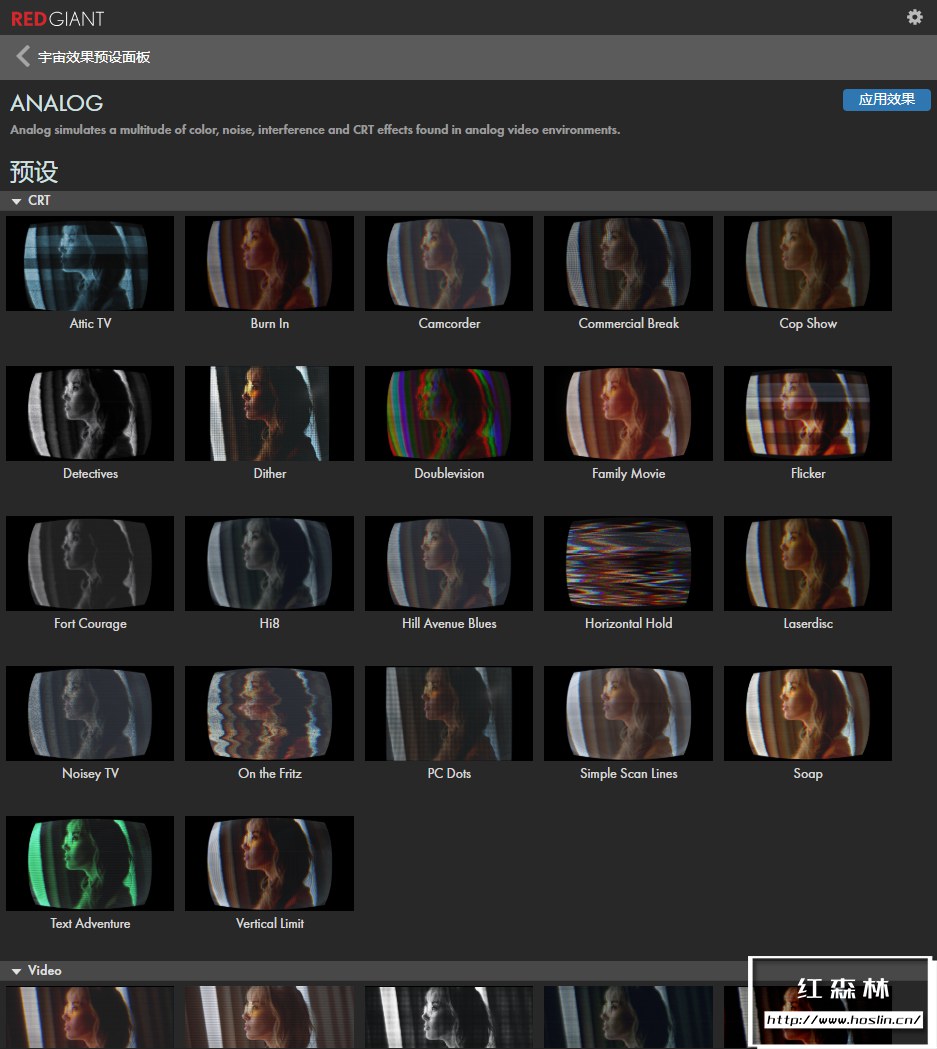Open the settings gear icon
Viewport: 937px width, 1049px height.
914,17
